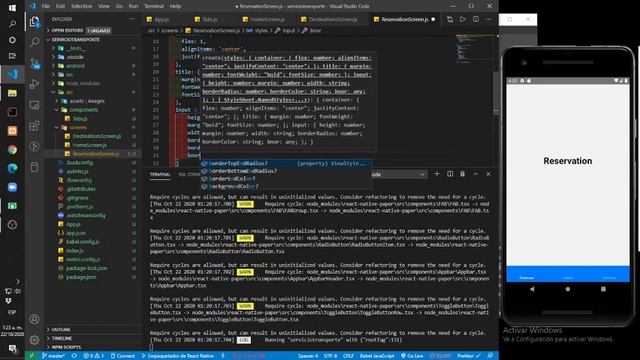Select borderTopEndRadius autocomplete suggestion
Screen dimensions: 640x360
pos(286,163)
